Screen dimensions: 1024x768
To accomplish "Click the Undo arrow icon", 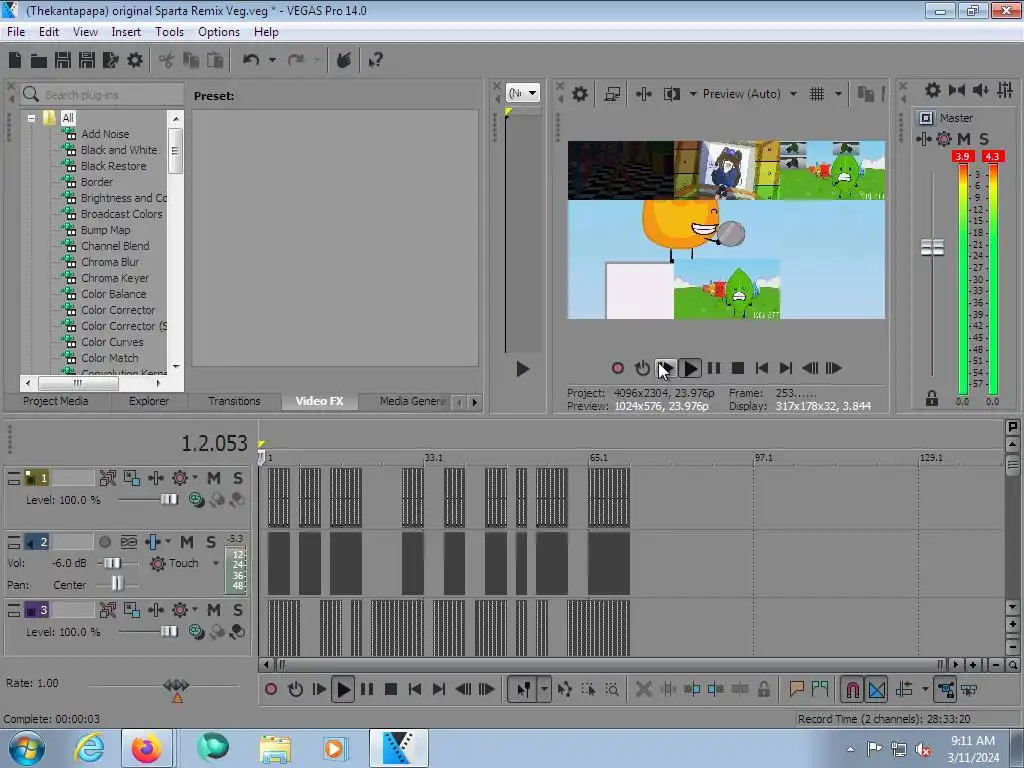I will click(x=251, y=60).
